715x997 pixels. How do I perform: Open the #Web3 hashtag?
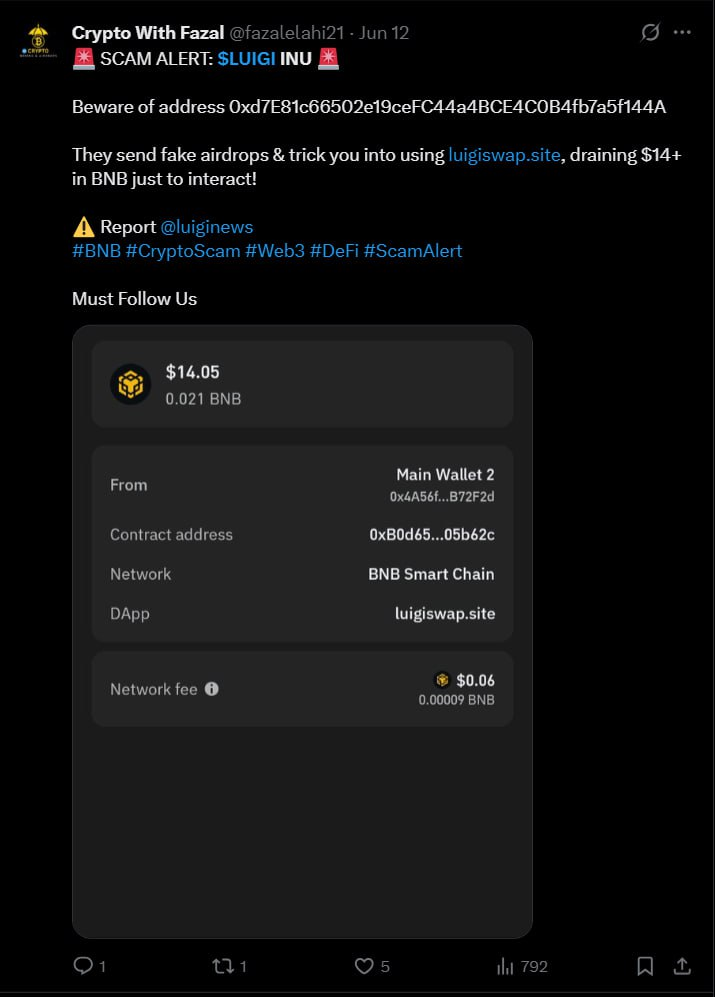(275, 251)
